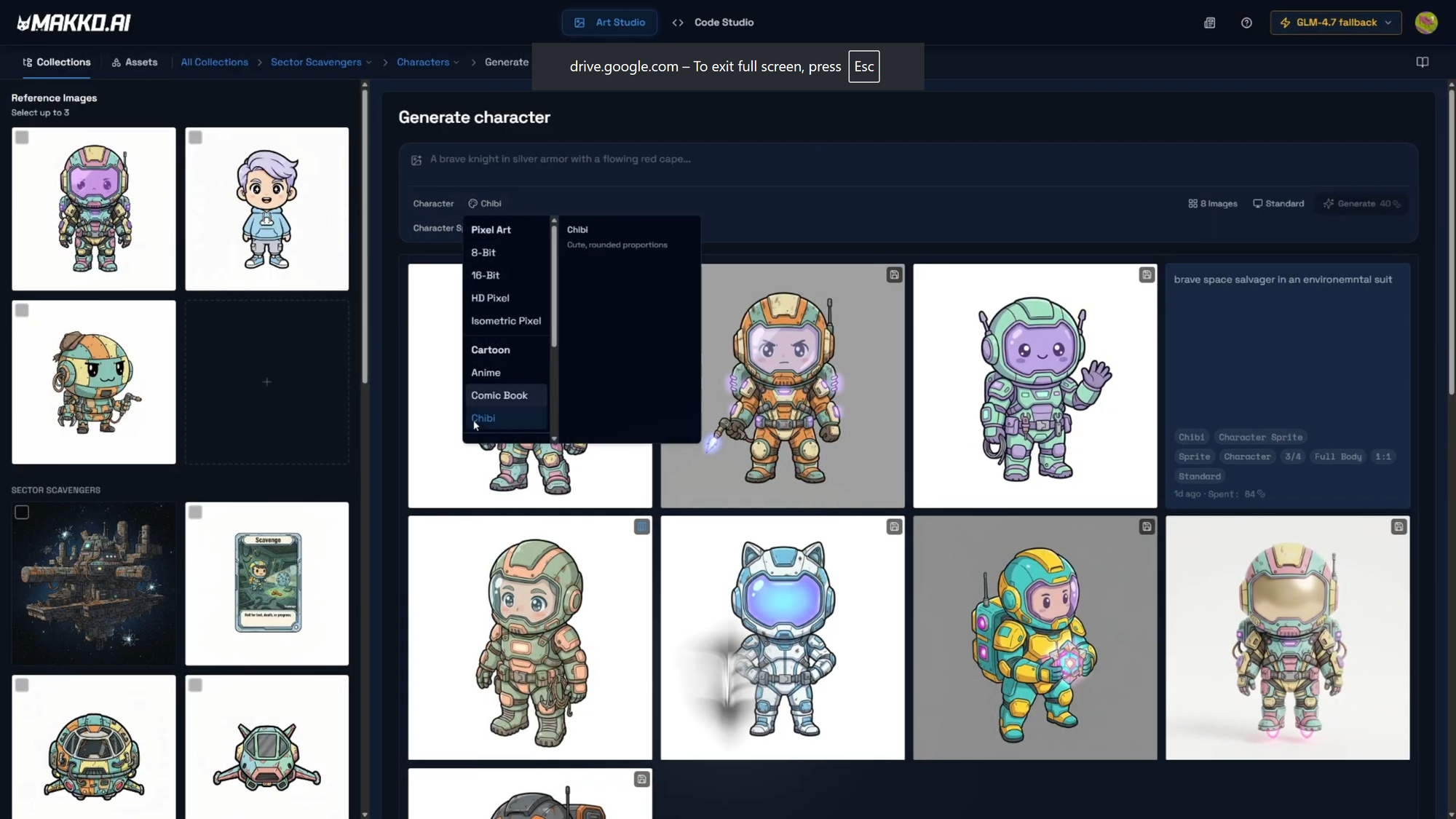The height and width of the screenshot is (819, 1456).
Task: Select the purple-haired boy reference checkbox
Action: coord(195,138)
